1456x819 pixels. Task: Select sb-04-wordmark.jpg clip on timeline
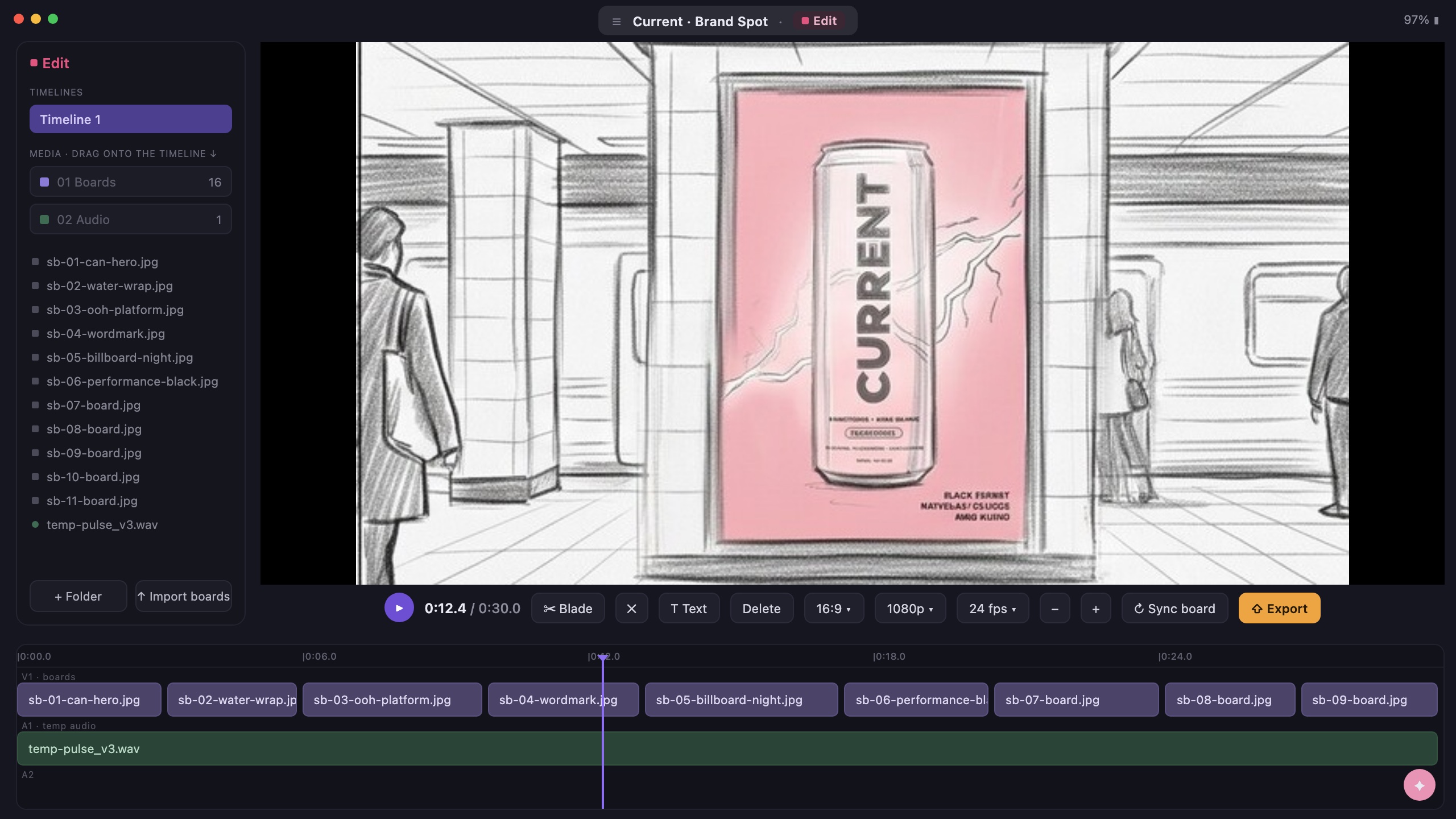tap(564, 700)
